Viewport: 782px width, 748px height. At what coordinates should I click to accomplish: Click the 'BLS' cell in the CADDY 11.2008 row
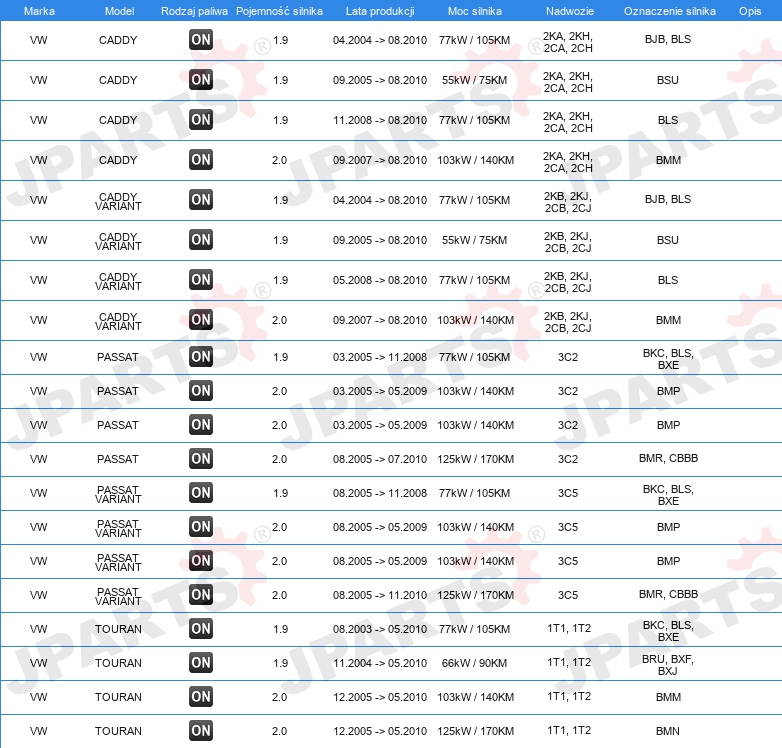click(668, 120)
